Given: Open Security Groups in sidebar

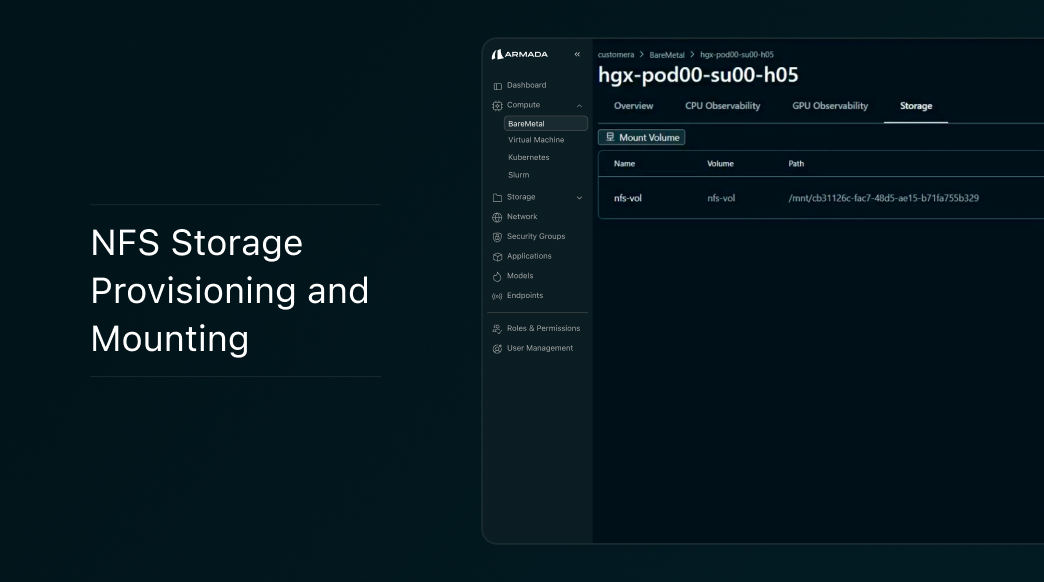Looking at the screenshot, I should (x=537, y=236).
